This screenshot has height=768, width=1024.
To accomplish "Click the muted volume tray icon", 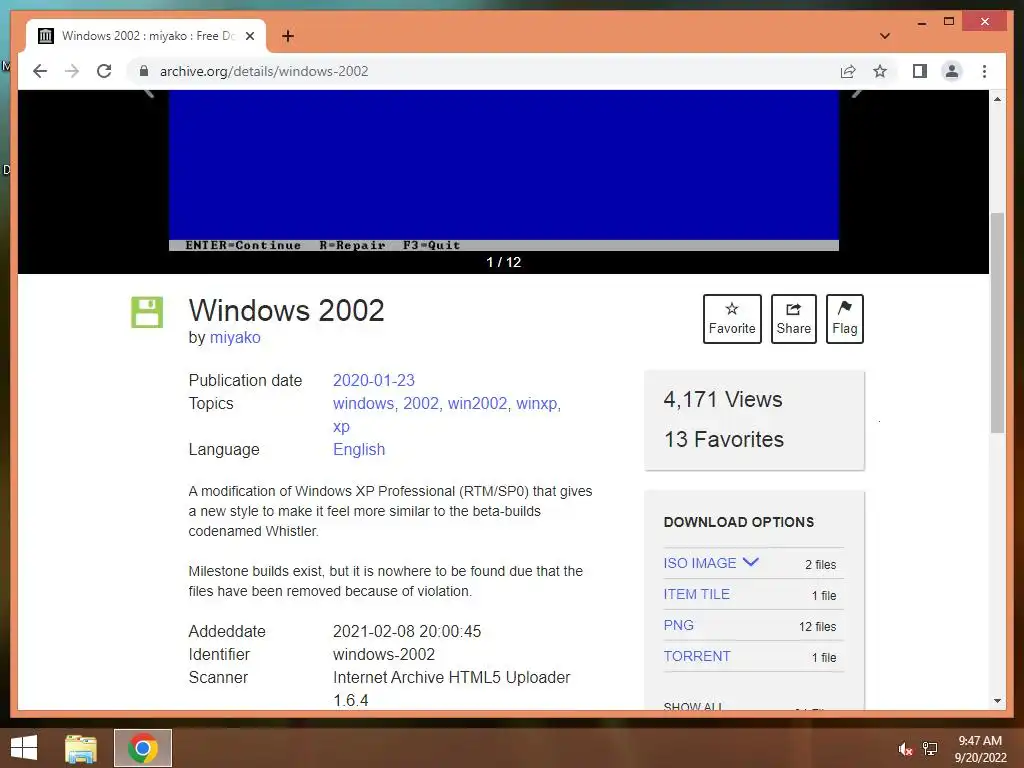I will click(905, 749).
